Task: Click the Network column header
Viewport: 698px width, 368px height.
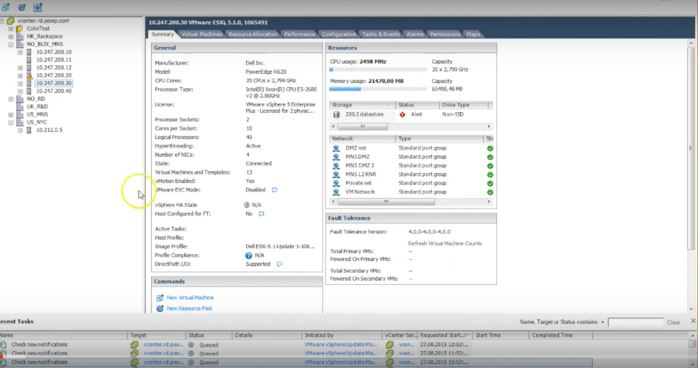Action: [x=362, y=139]
